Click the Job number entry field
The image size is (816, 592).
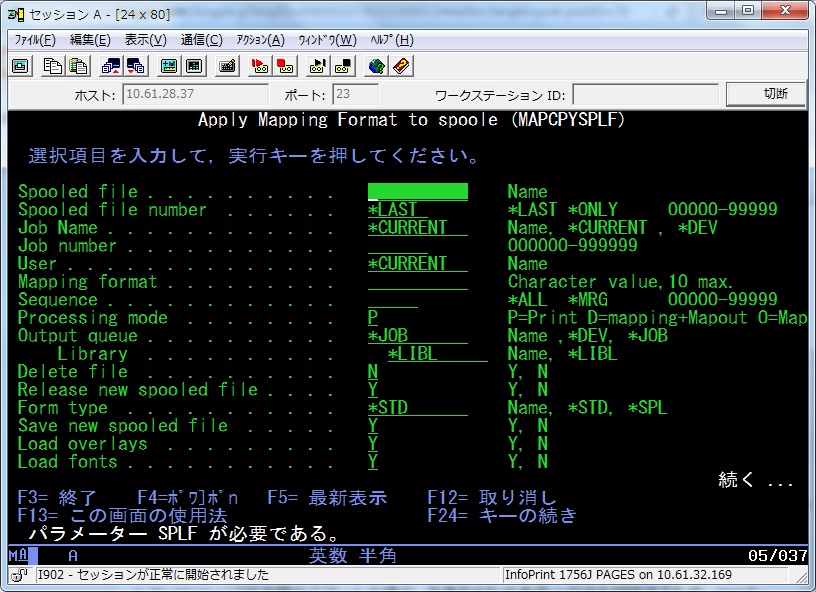(x=398, y=246)
